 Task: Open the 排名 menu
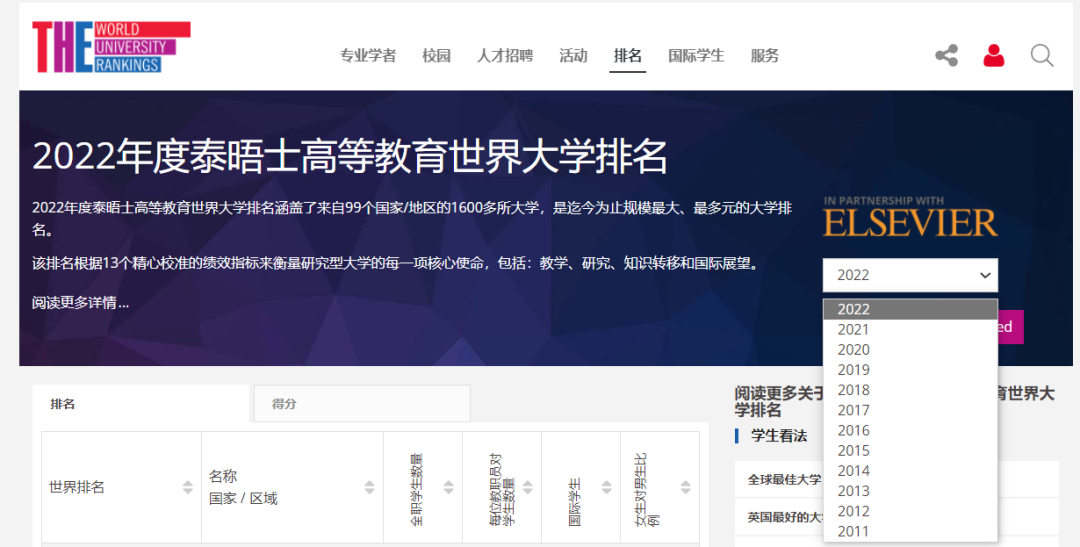pyautogui.click(x=627, y=56)
